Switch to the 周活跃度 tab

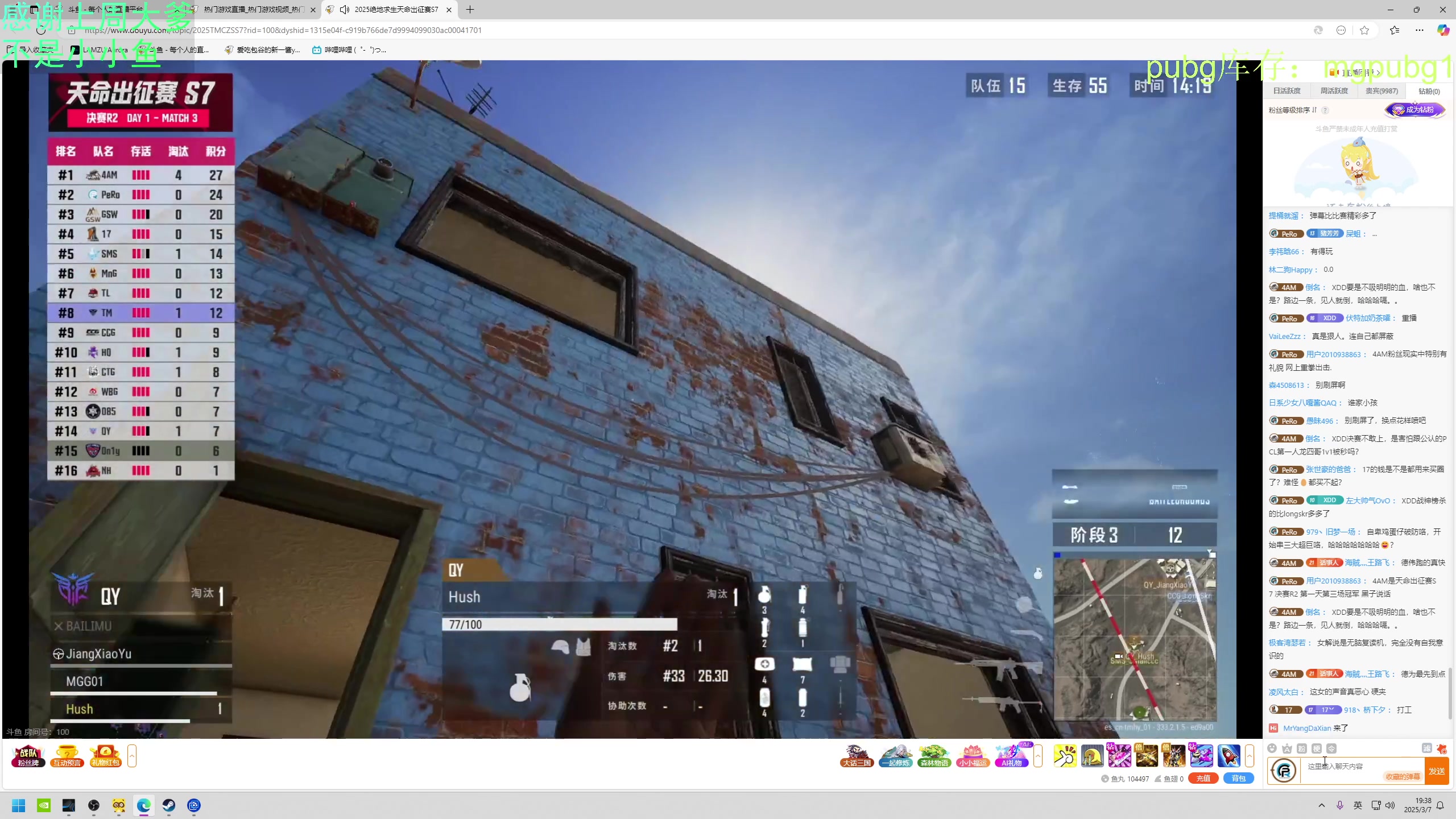pos(1334,91)
